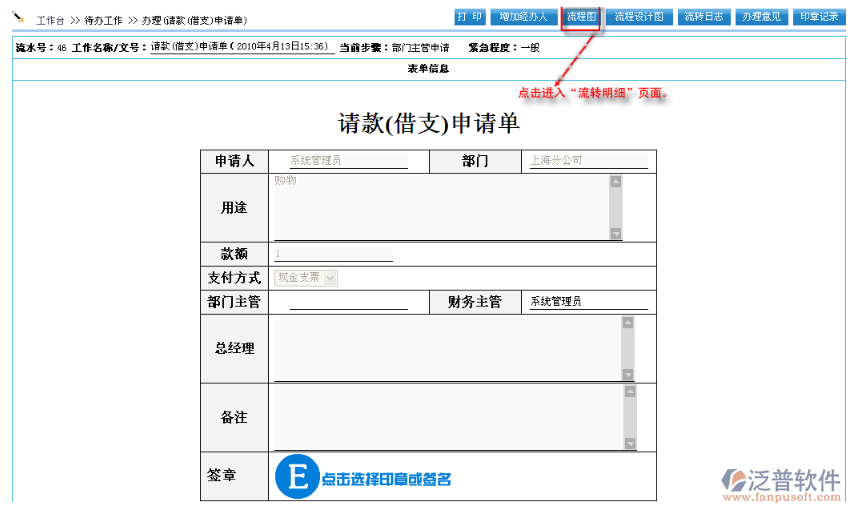The image size is (851, 513).
Task: Click the 款额 amount input field
Action: pos(333,254)
